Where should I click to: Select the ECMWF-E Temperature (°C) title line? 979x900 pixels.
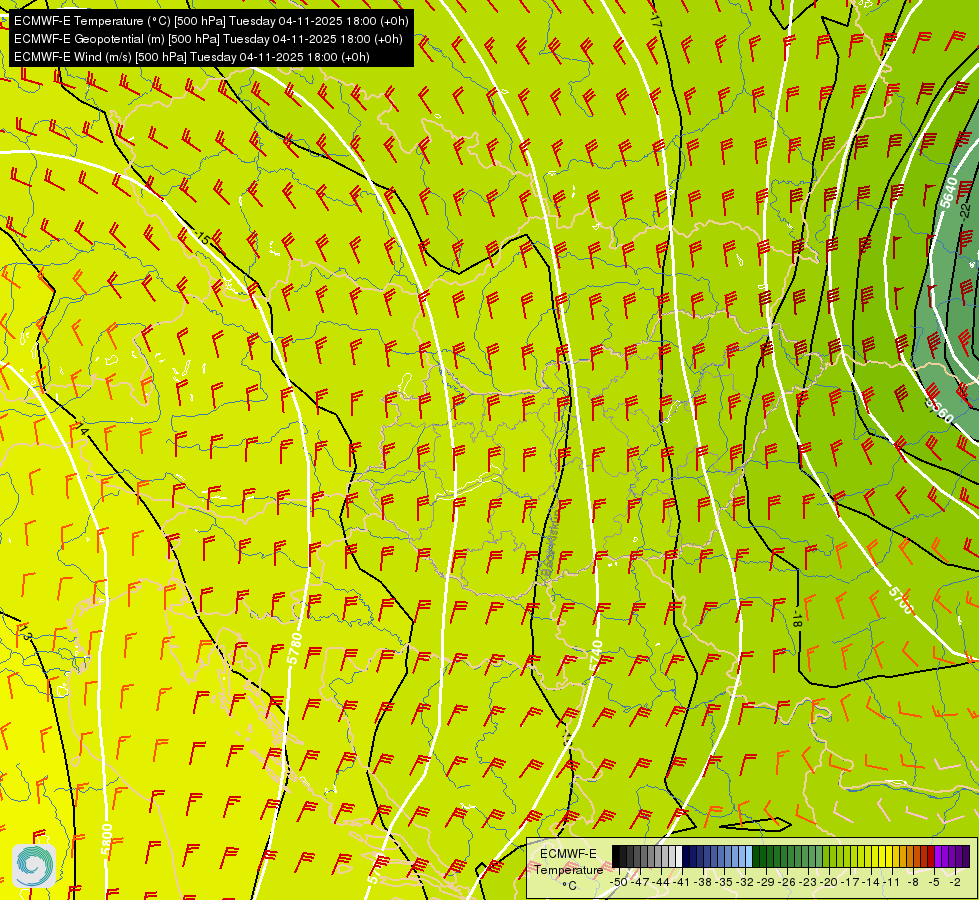[x=211, y=21]
